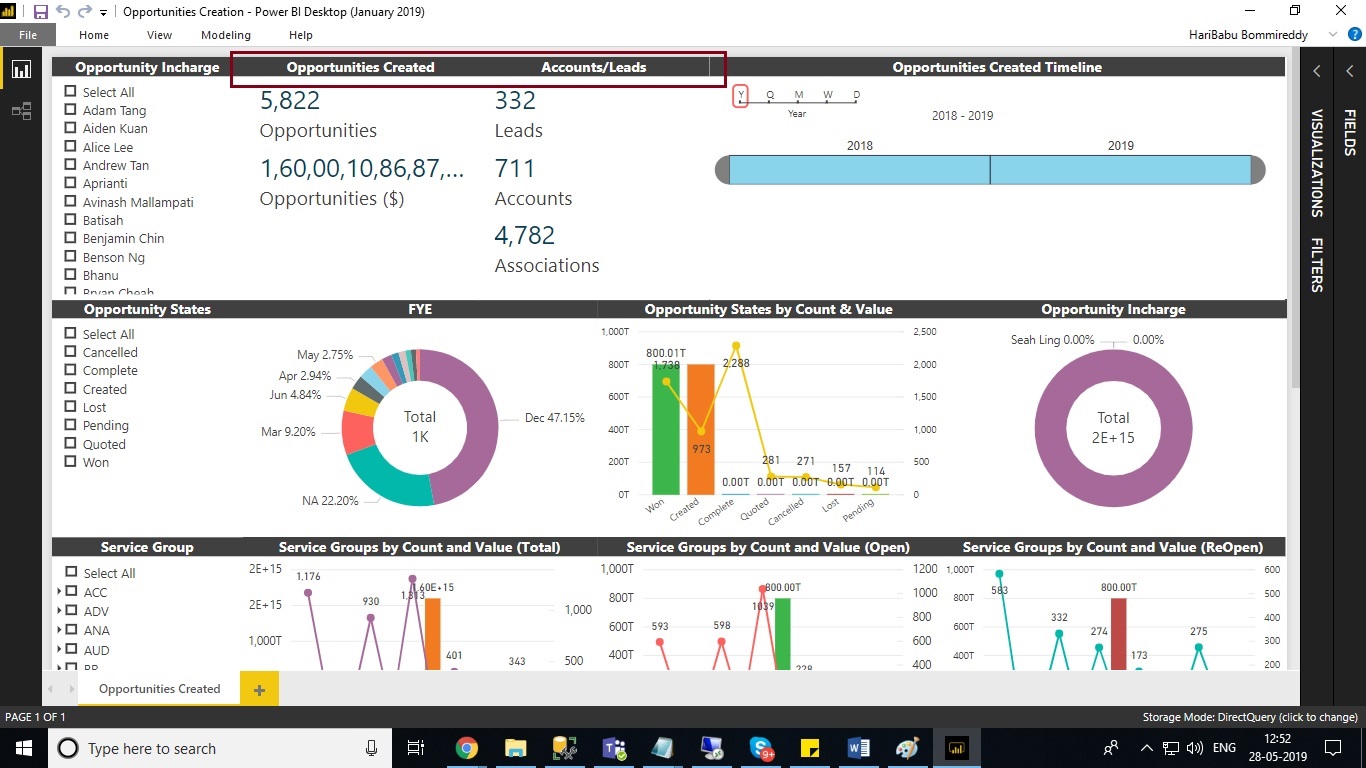Expand the Fields pane chevron
The width and height of the screenshot is (1366, 768).
pyautogui.click(x=1349, y=71)
